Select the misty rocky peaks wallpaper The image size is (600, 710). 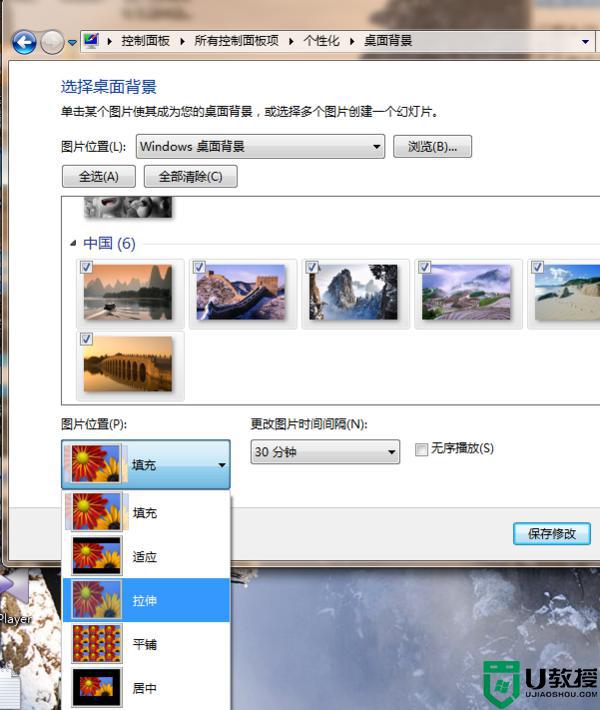click(x=353, y=293)
